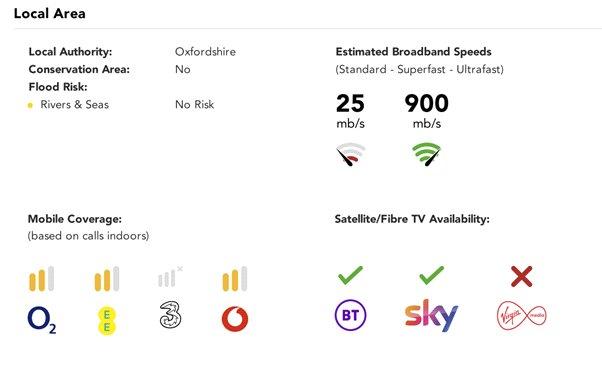Click the 25 mb/s speed figure

click(350, 111)
